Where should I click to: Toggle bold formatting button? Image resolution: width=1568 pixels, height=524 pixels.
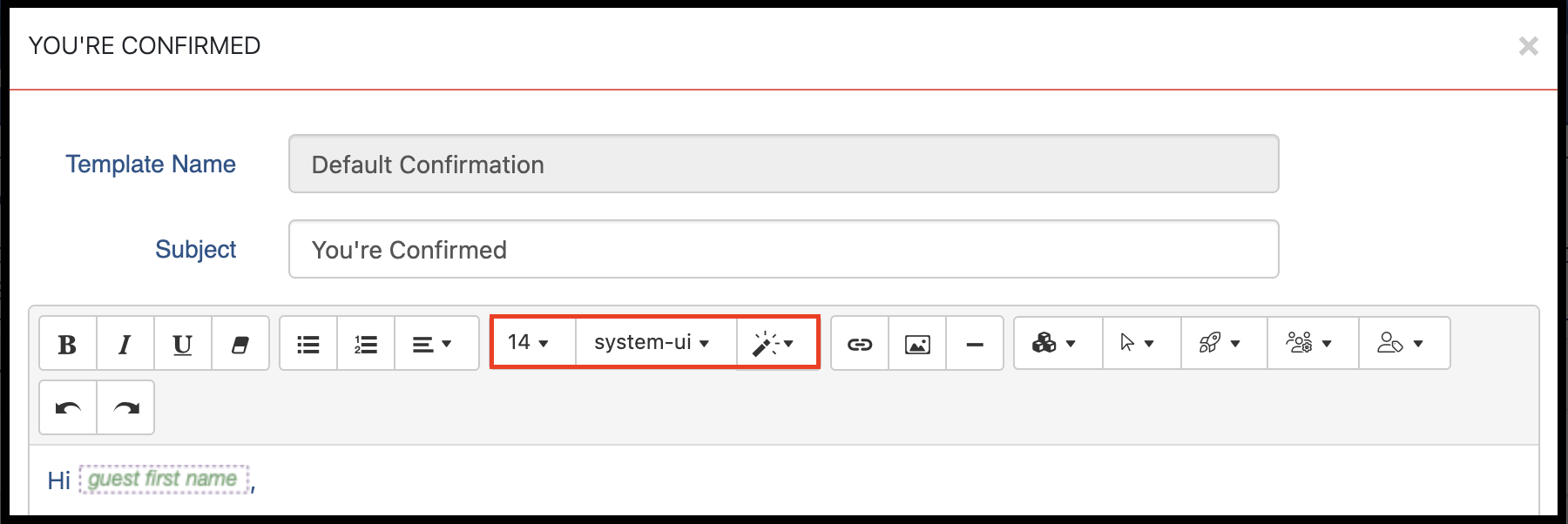pyautogui.click(x=68, y=344)
